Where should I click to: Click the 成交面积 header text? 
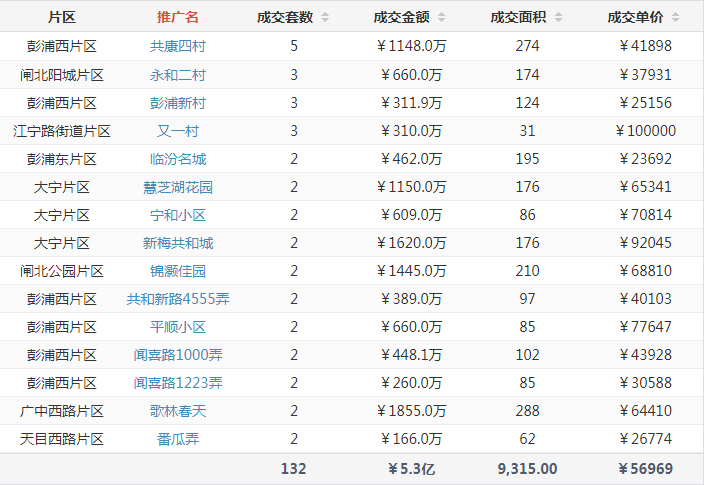point(518,18)
